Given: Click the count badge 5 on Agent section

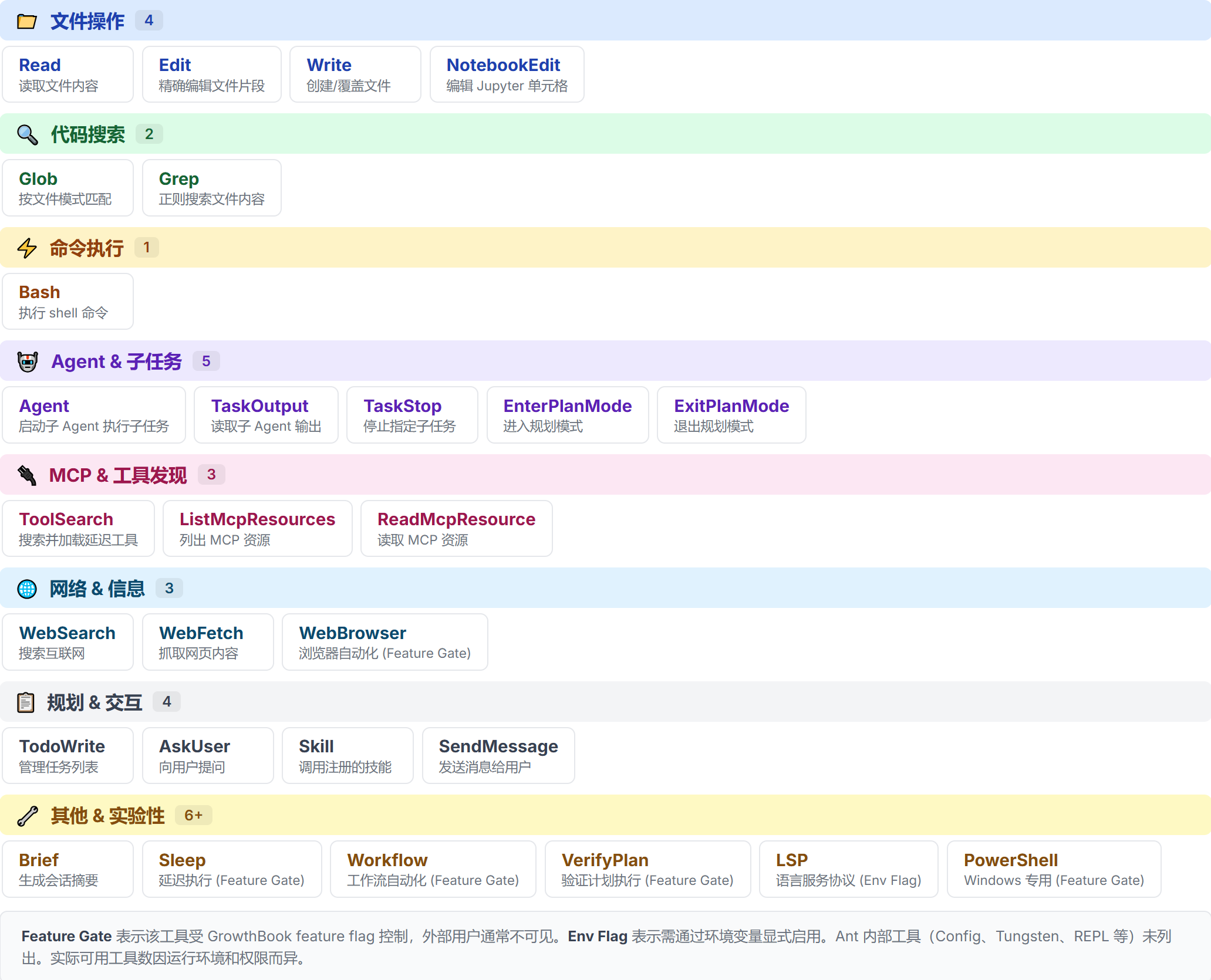Looking at the screenshot, I should coord(206,361).
